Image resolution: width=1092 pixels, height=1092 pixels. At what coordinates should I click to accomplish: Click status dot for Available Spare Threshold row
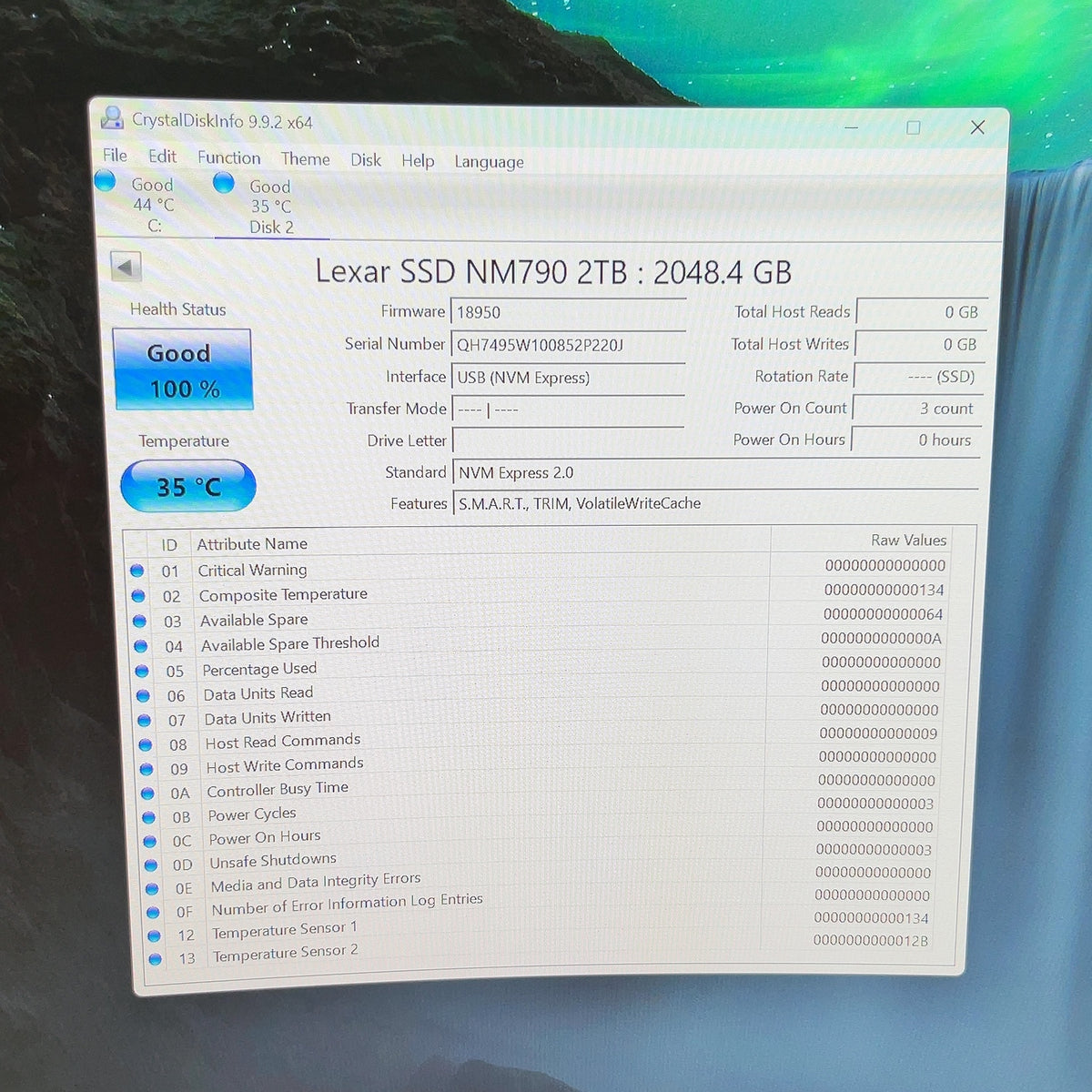click(x=140, y=646)
